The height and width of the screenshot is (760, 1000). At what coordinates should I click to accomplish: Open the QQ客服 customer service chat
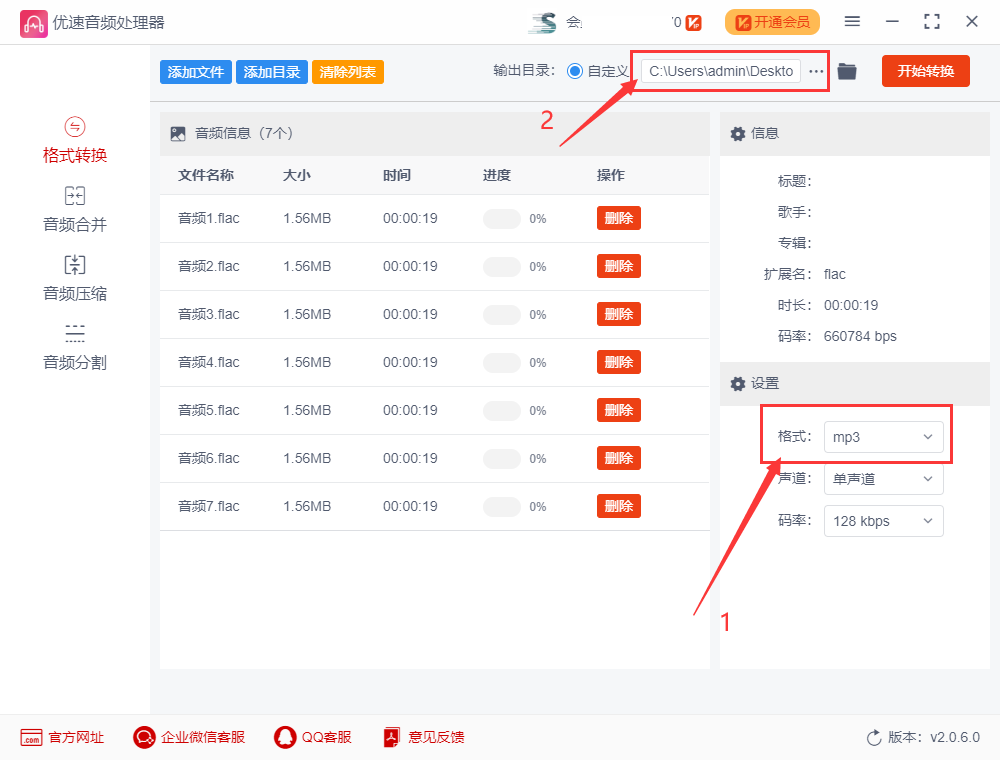[x=312, y=737]
